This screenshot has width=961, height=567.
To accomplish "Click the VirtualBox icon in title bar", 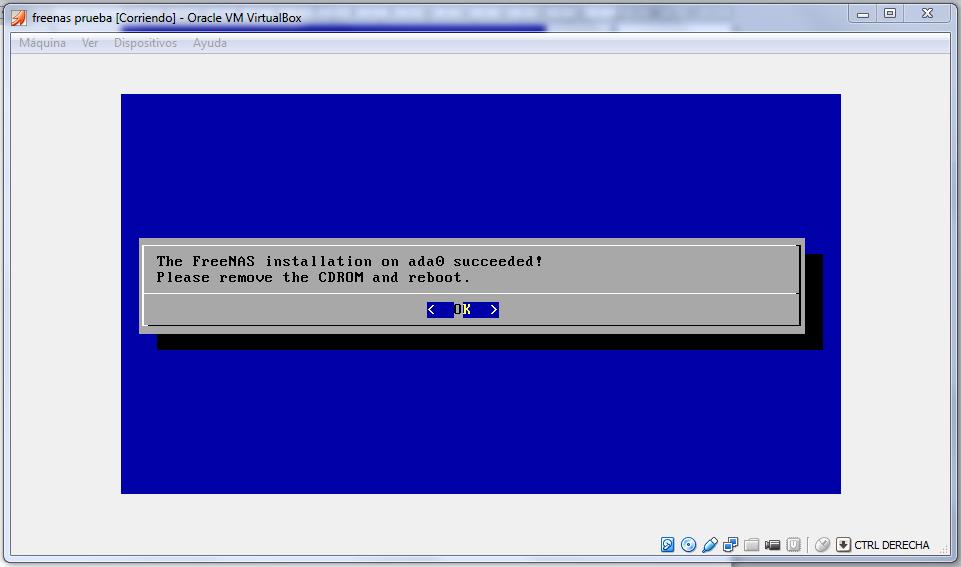I will point(18,17).
